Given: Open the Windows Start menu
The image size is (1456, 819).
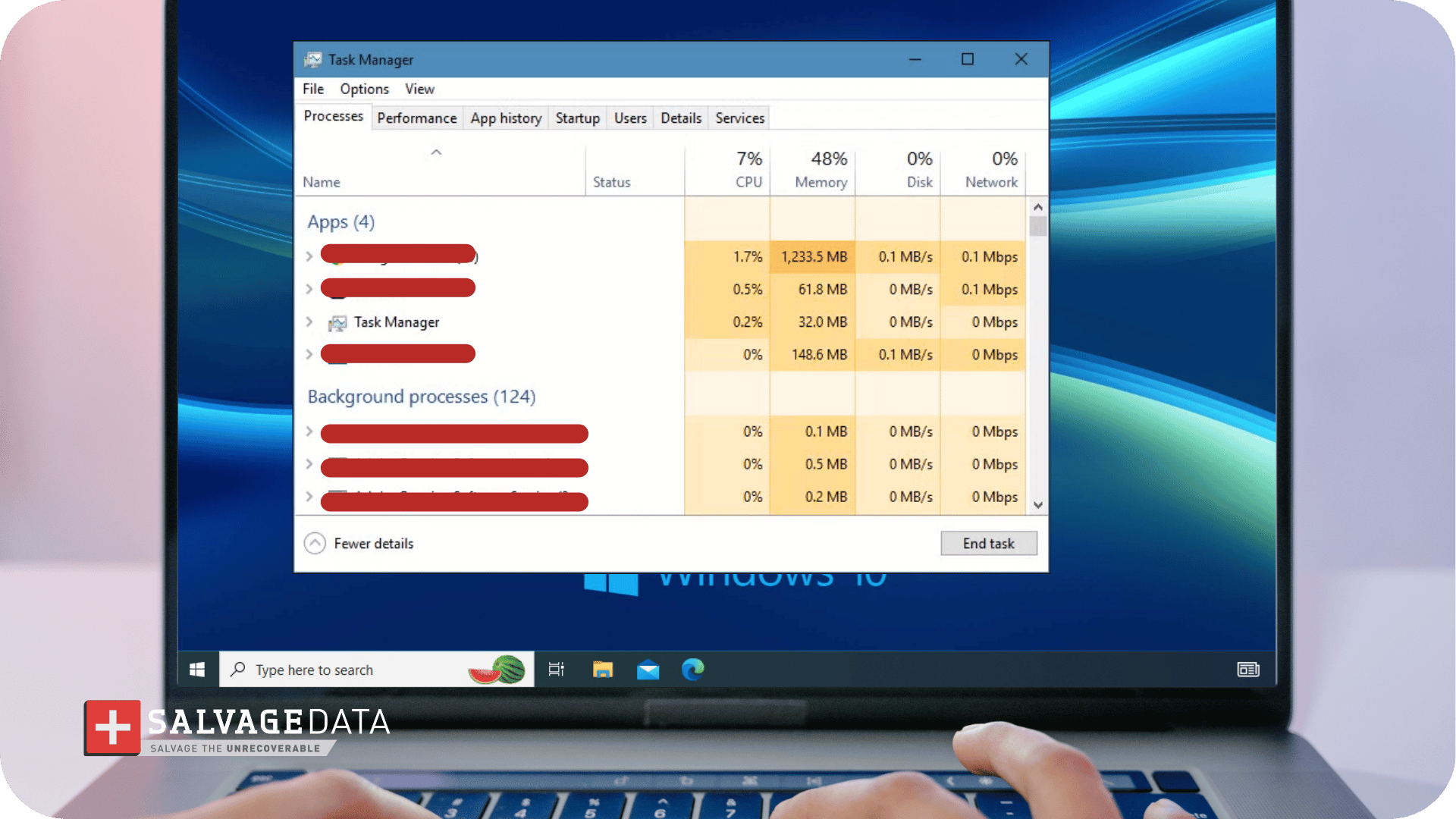Looking at the screenshot, I should coord(197,670).
